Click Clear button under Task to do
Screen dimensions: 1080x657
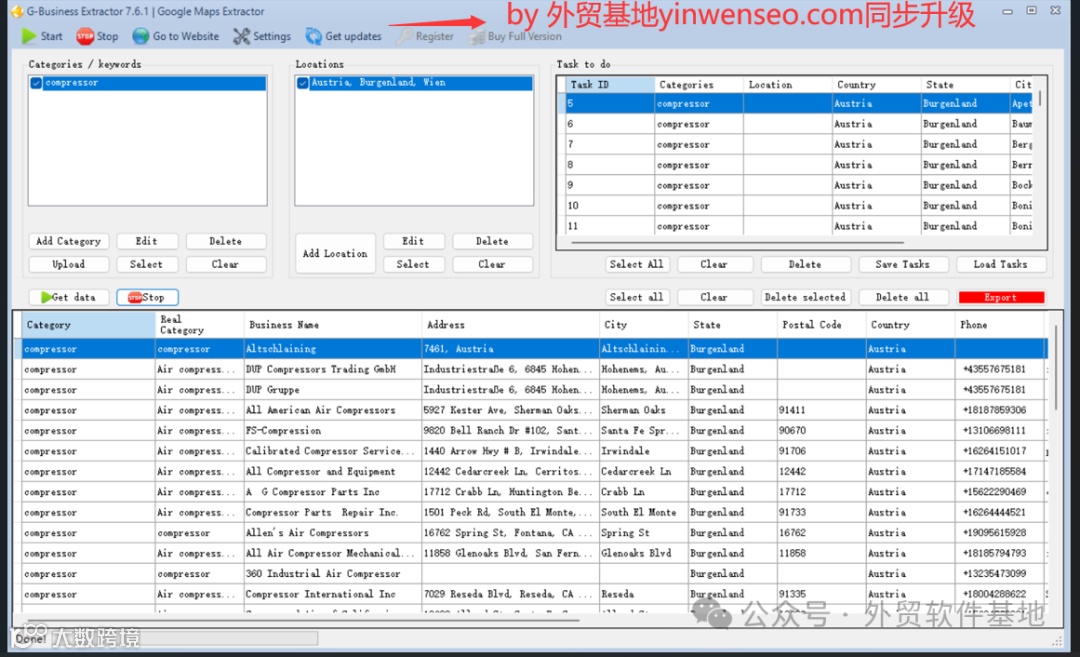point(714,264)
